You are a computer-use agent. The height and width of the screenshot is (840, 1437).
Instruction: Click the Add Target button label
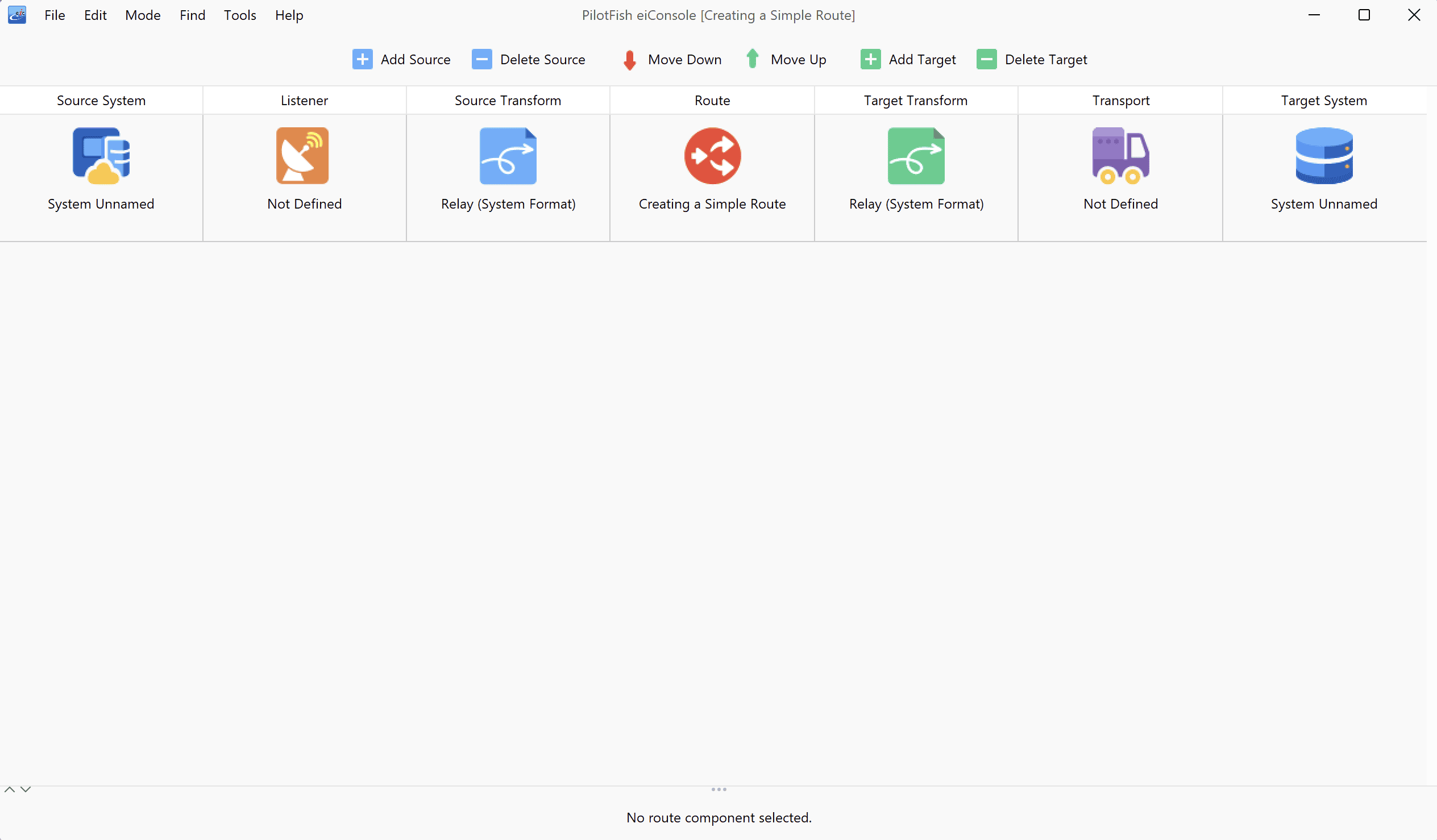pyautogui.click(x=922, y=59)
